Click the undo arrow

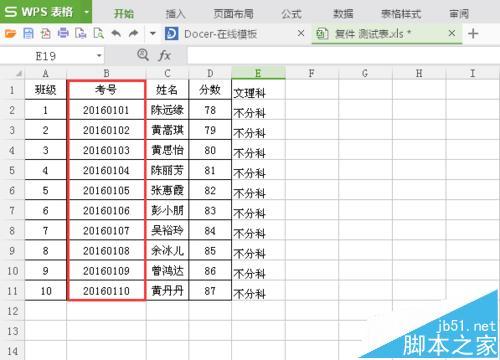116,33
